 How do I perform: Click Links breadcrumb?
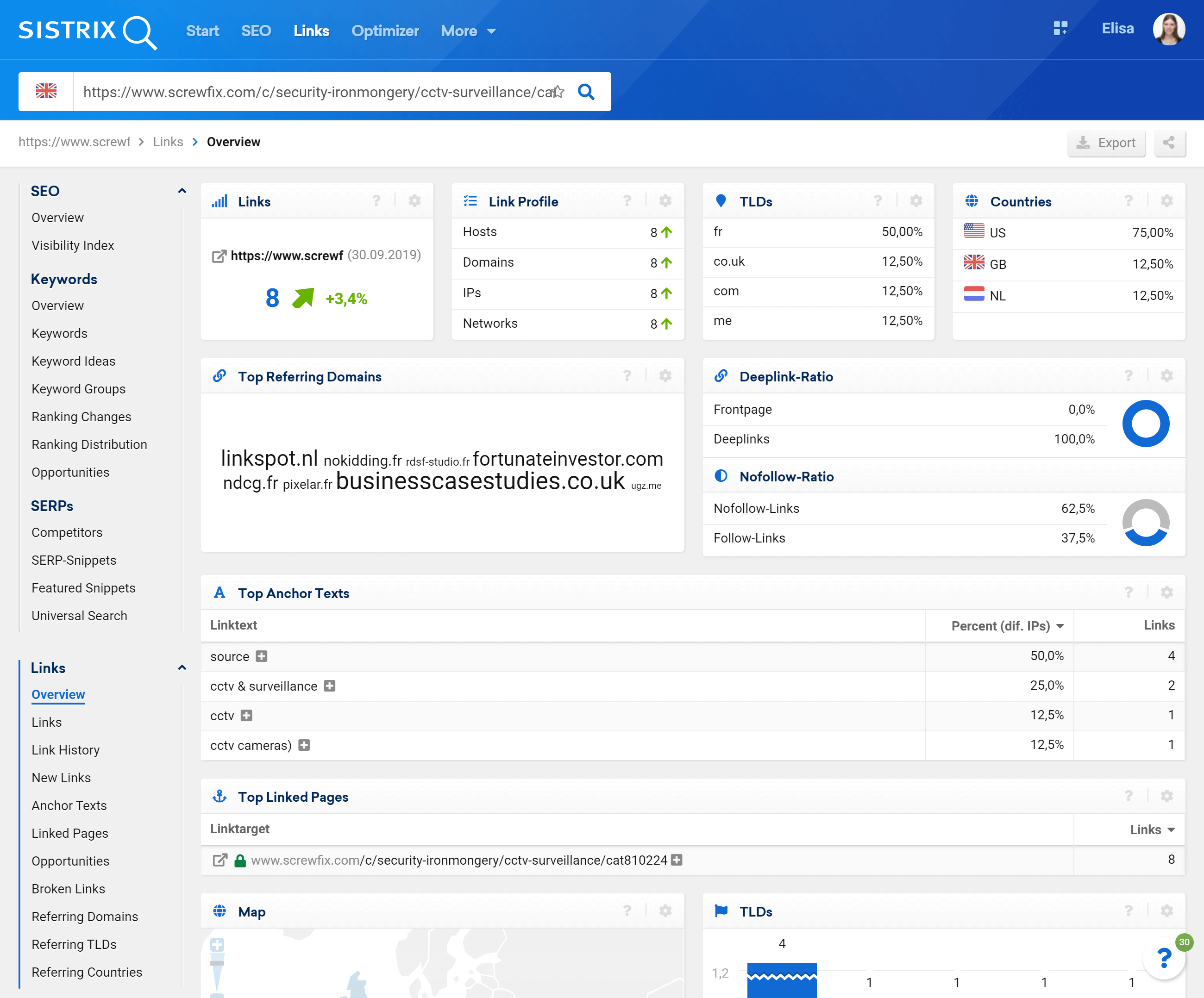(x=168, y=142)
